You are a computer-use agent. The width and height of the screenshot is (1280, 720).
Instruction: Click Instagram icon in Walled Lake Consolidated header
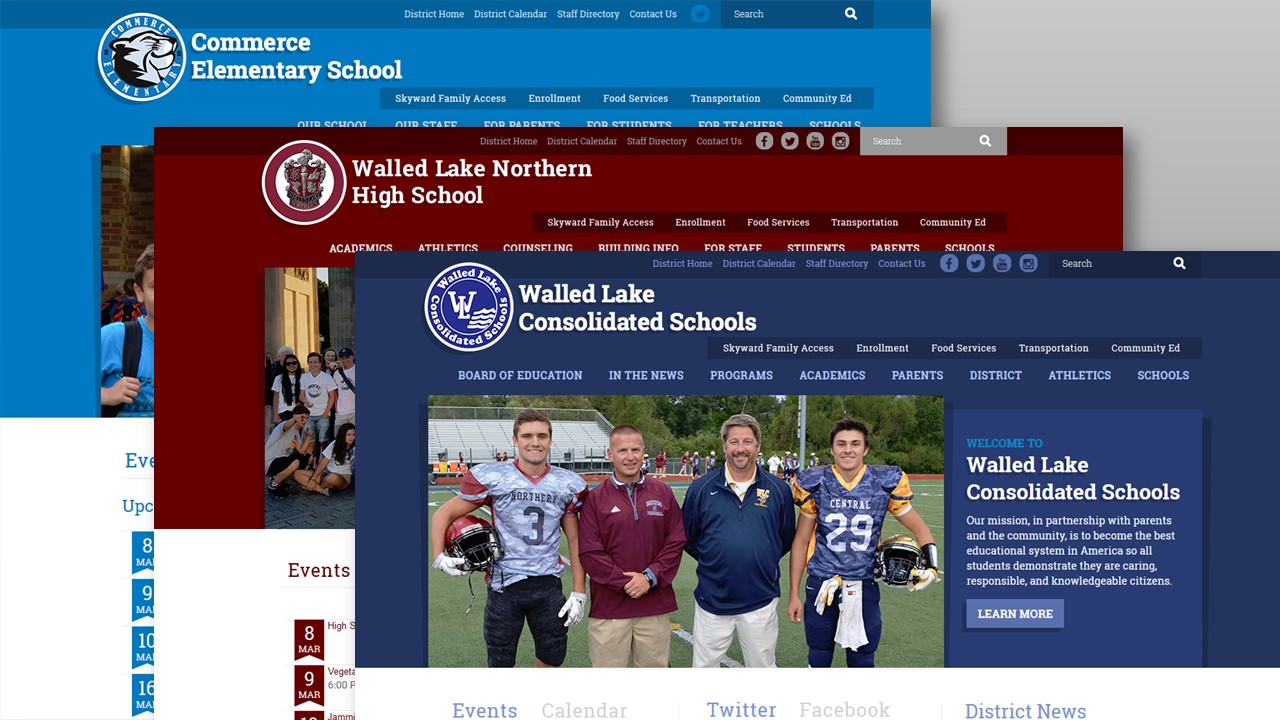1028,263
